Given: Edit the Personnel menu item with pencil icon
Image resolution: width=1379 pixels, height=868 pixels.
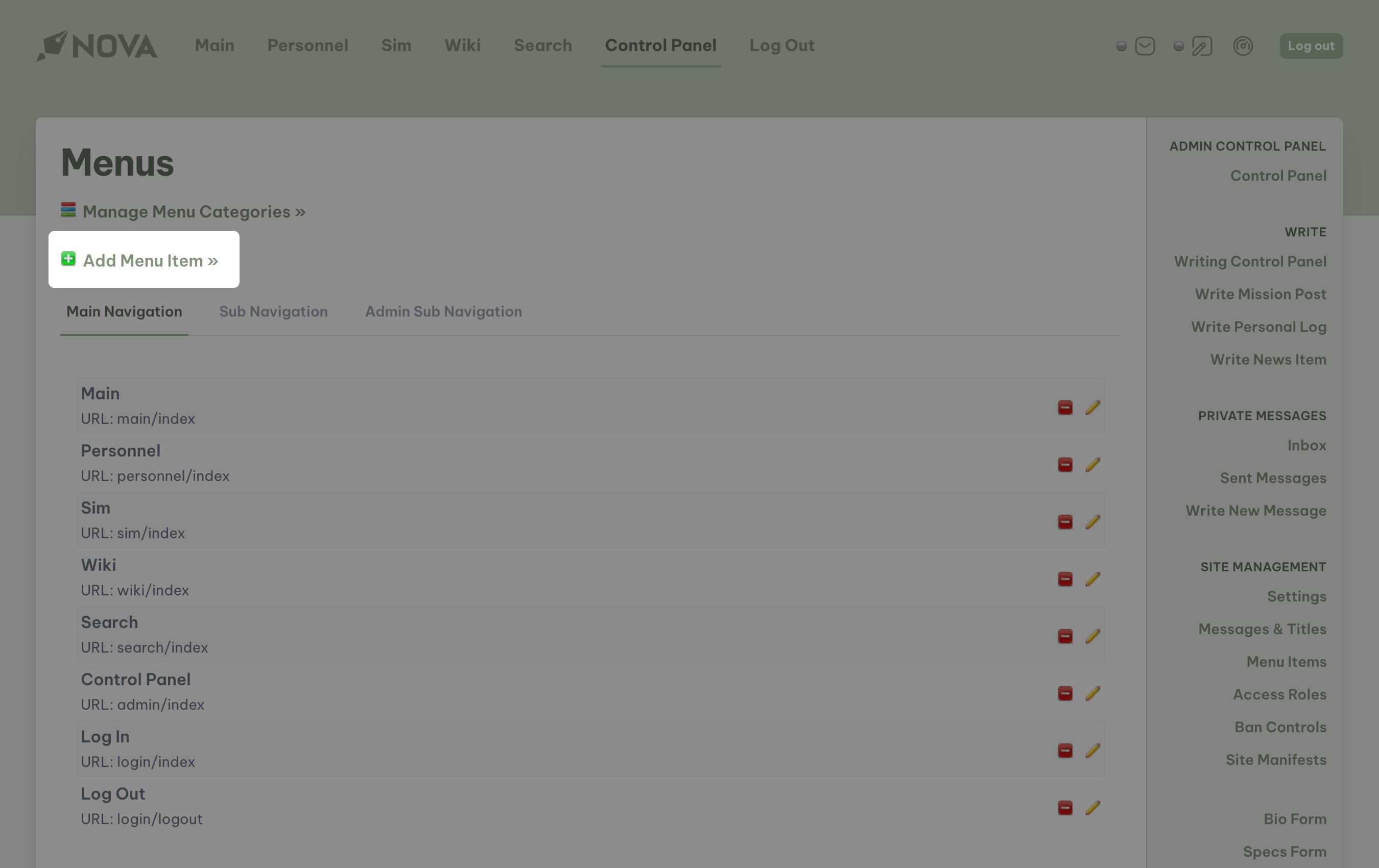Looking at the screenshot, I should point(1093,465).
